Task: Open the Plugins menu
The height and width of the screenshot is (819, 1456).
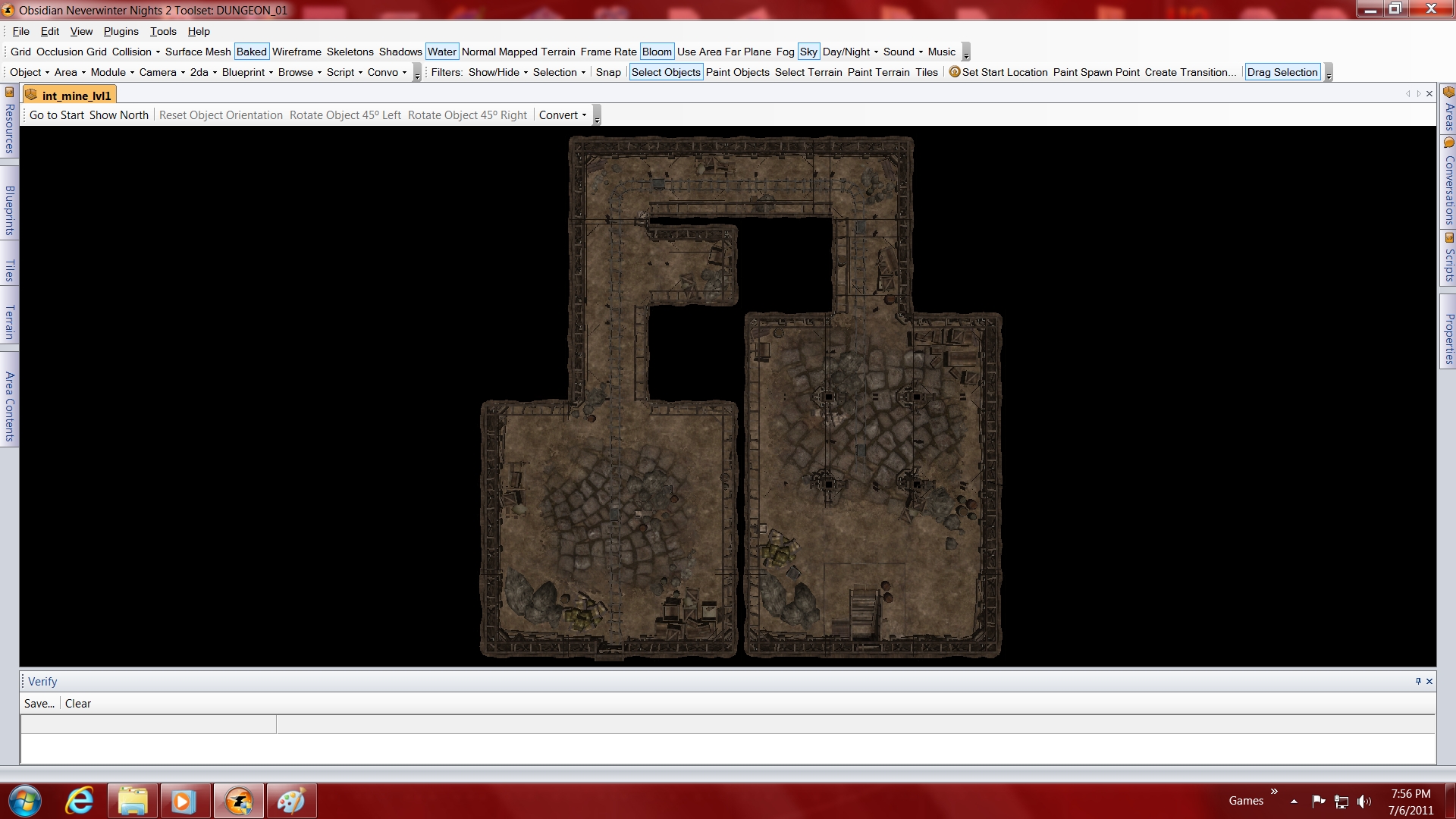Action: [x=121, y=31]
